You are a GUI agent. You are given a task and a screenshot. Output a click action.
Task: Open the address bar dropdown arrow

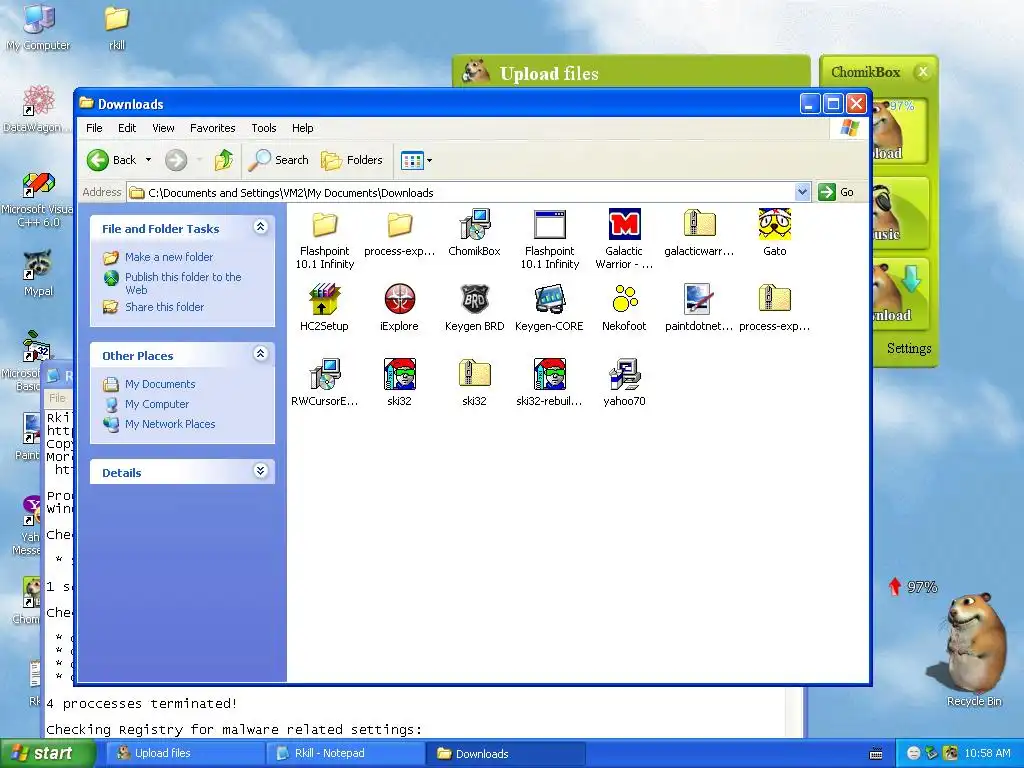(802, 192)
